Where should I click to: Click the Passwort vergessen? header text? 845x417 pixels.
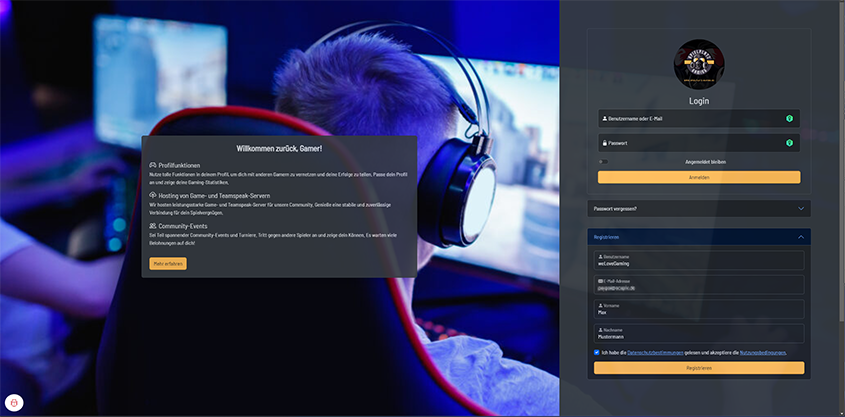pyautogui.click(x=615, y=208)
